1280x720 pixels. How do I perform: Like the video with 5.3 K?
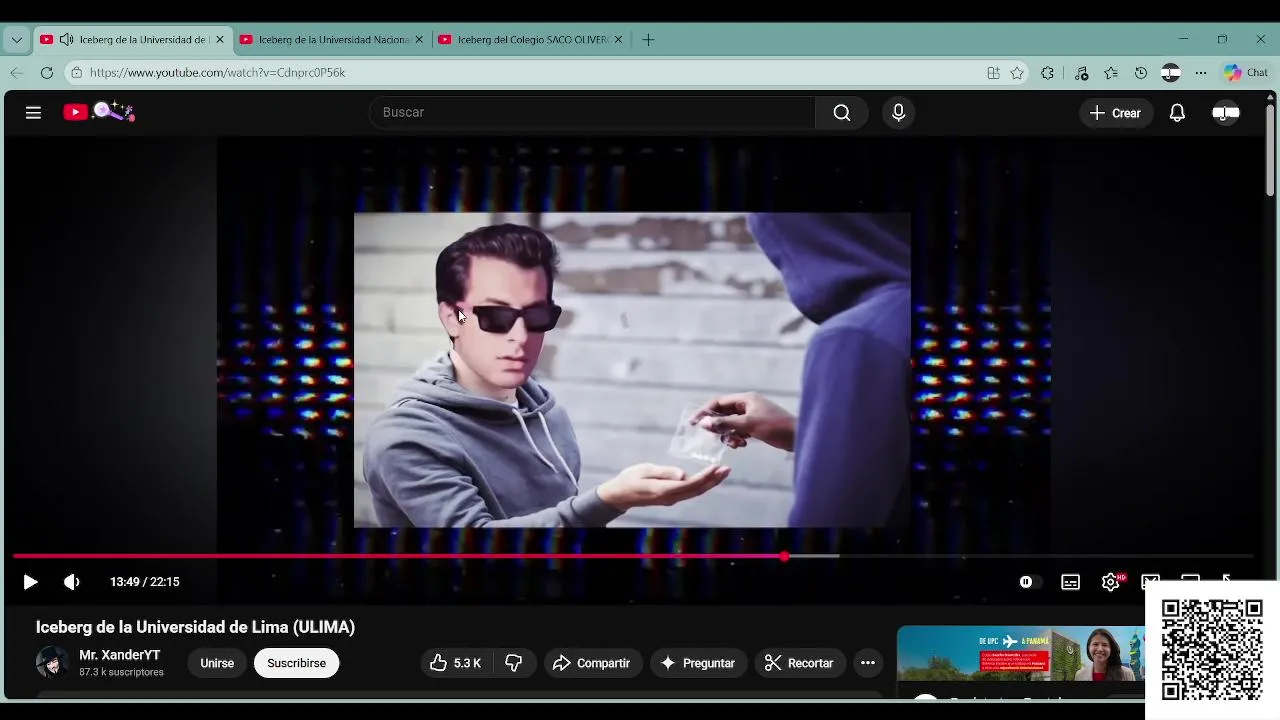[455, 663]
